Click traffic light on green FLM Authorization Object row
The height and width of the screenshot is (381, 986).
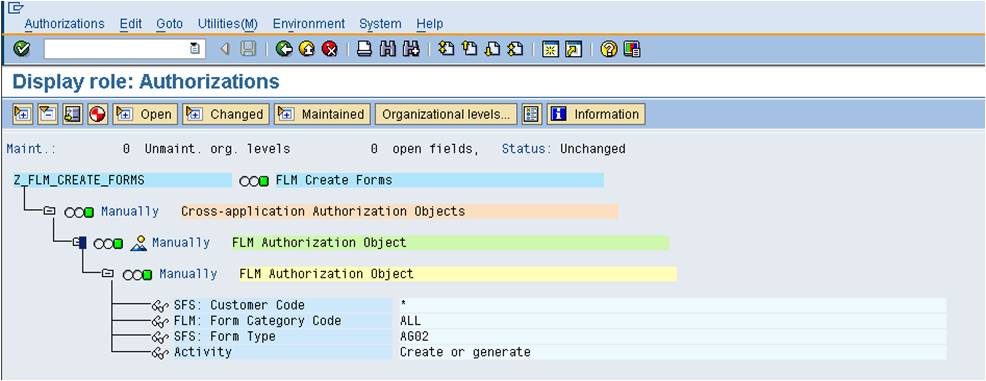click(108, 243)
